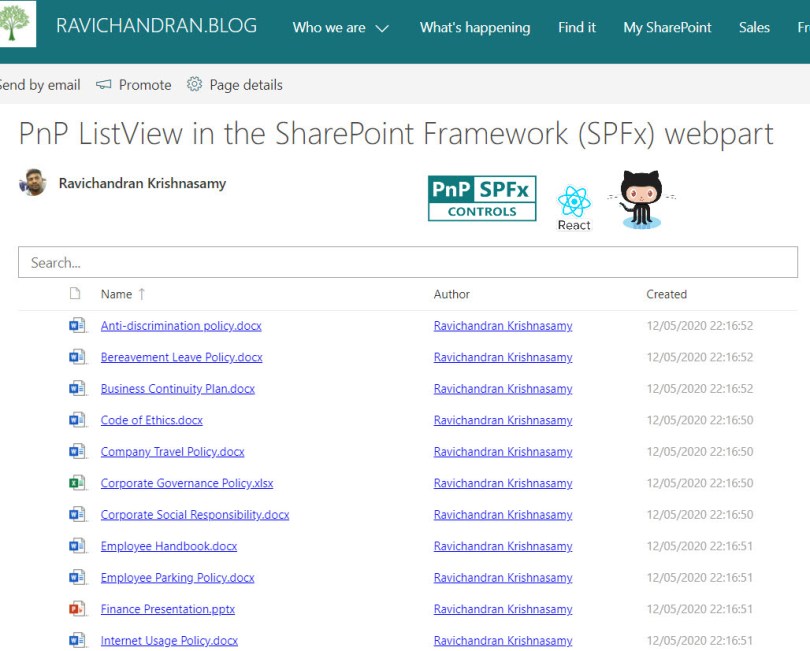Viewport: 810px width, 651px height.
Task: Click the GitHub Octocat icon
Action: (641, 198)
